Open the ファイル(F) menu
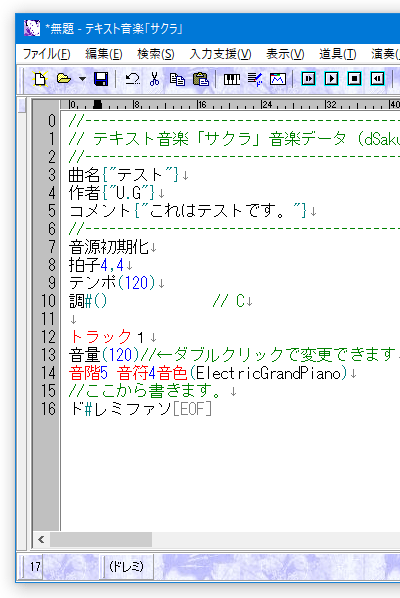This screenshot has height=598, width=400. [47, 54]
